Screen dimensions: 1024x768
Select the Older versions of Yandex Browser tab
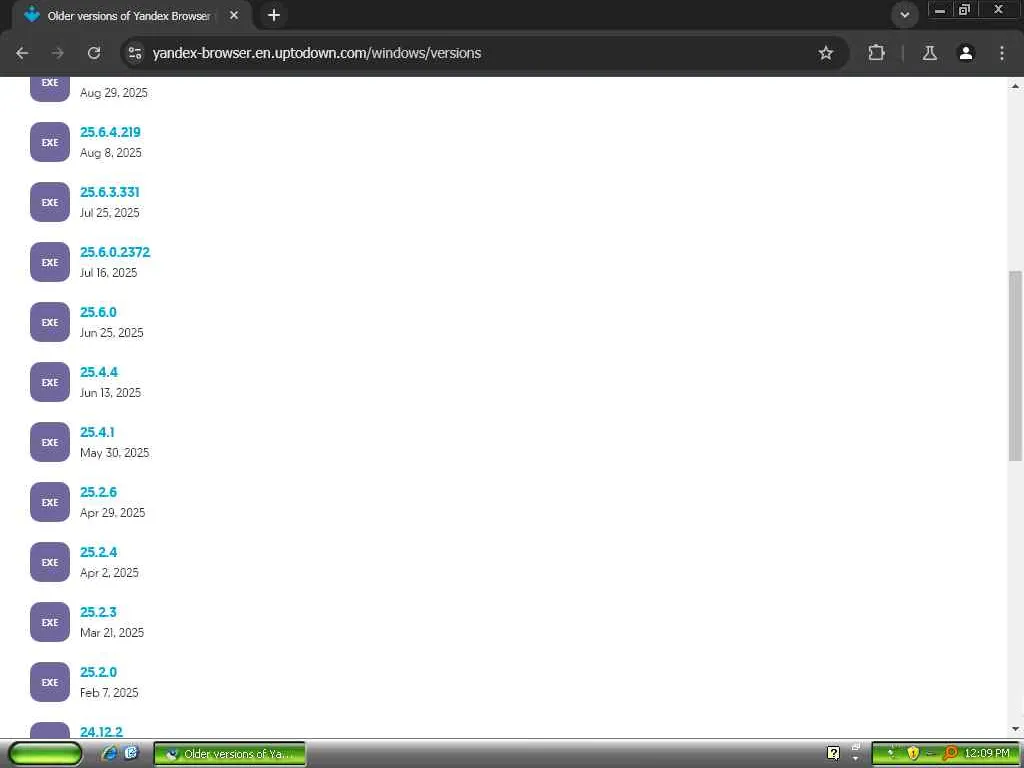coord(127,16)
